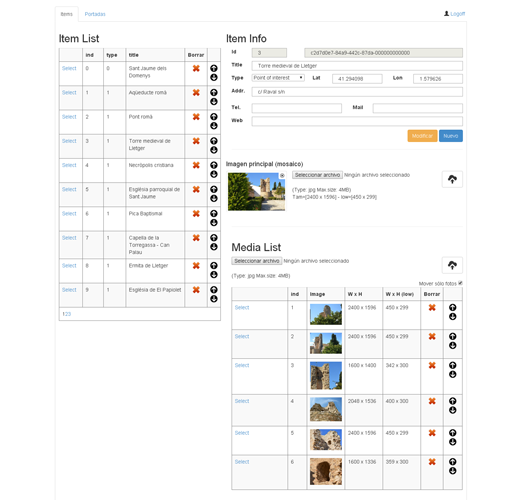Click the Nuevo button

coord(451,136)
